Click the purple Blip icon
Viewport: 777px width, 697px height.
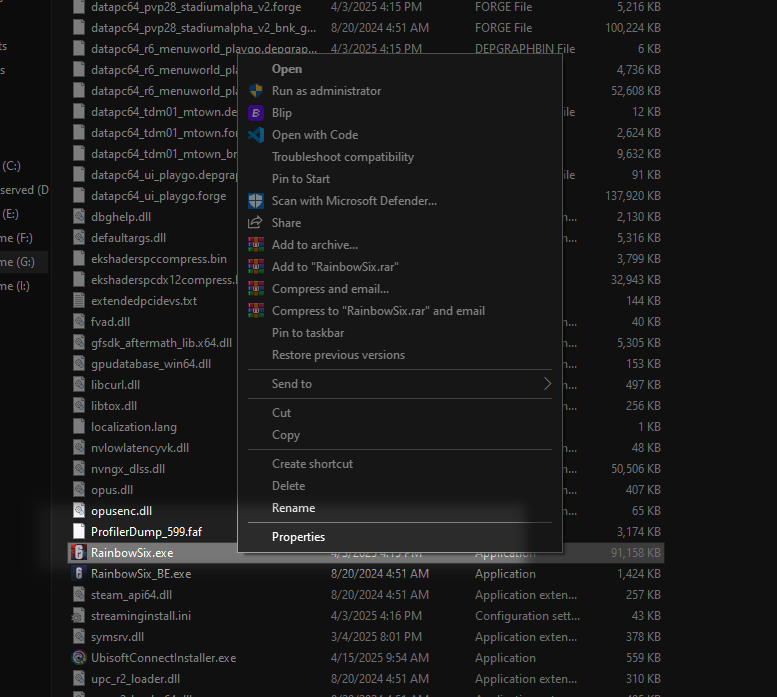(256, 113)
